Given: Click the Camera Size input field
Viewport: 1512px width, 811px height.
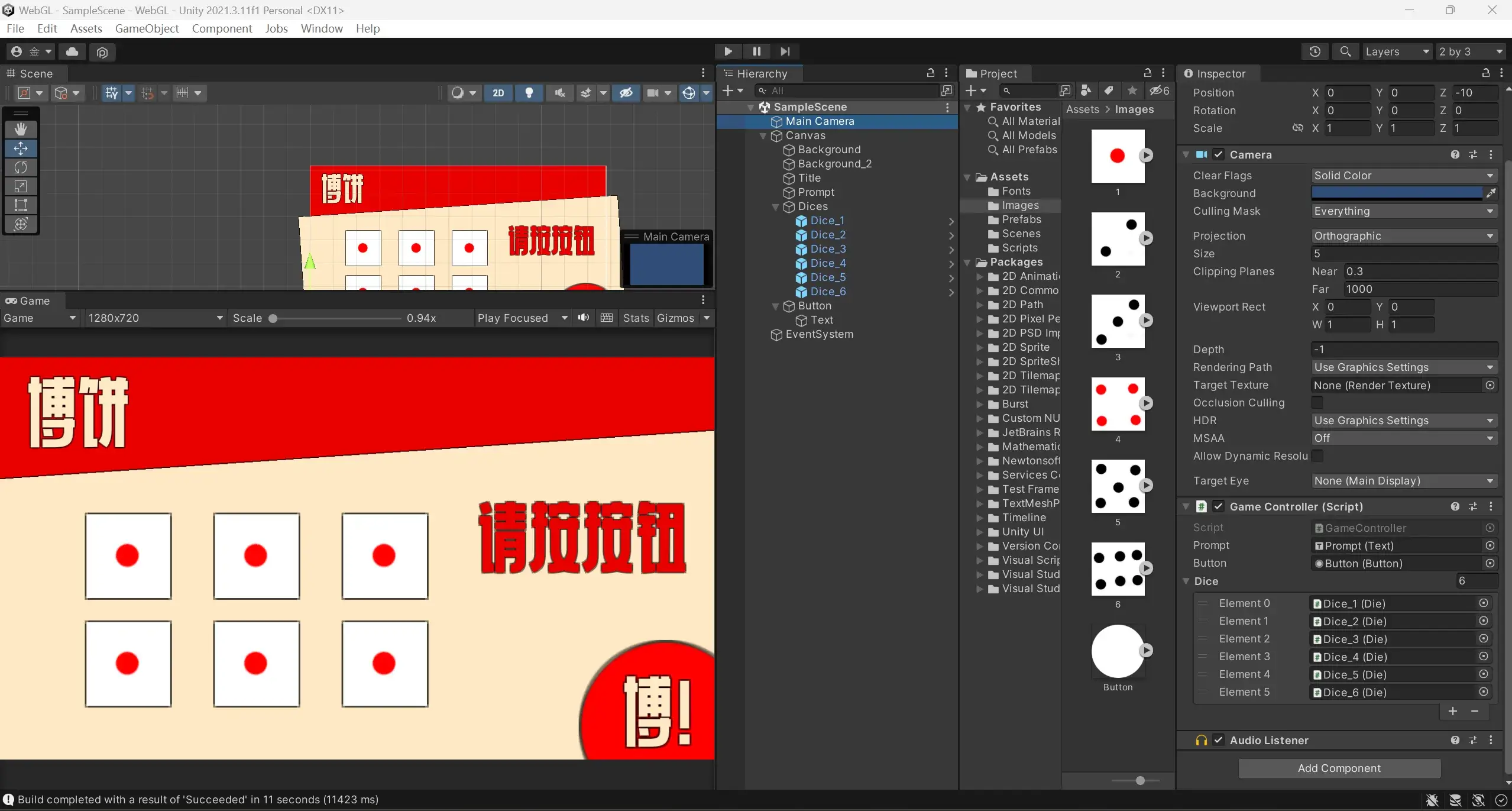Looking at the screenshot, I should (x=1404, y=254).
